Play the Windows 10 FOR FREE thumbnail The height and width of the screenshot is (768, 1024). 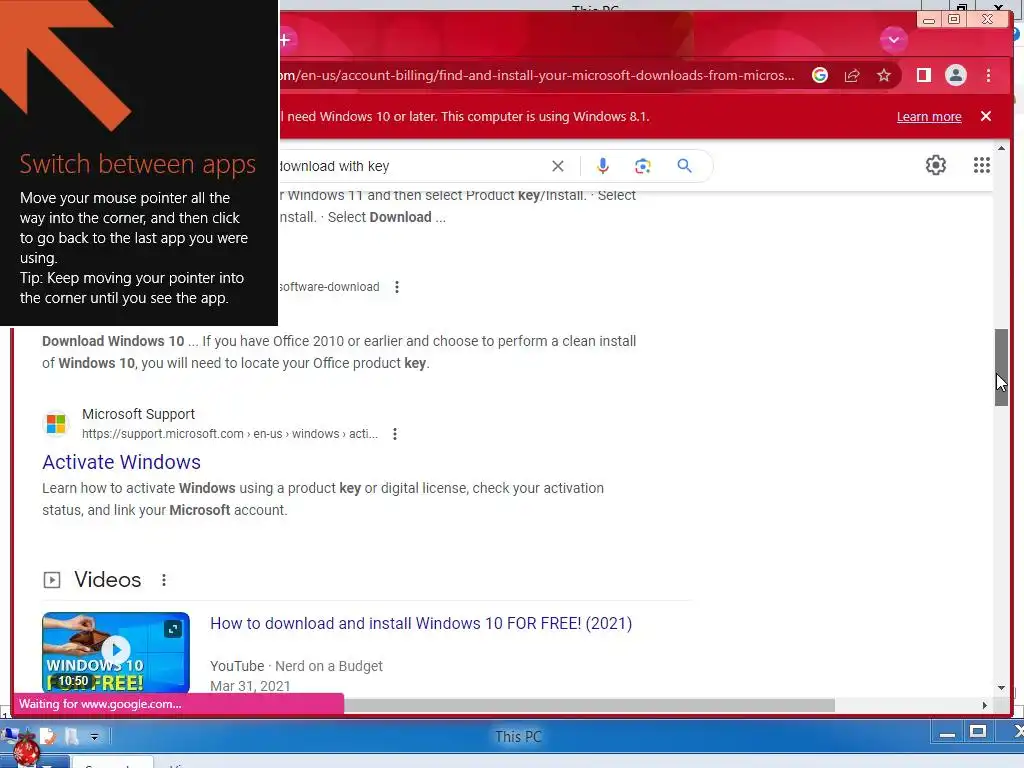click(x=116, y=651)
